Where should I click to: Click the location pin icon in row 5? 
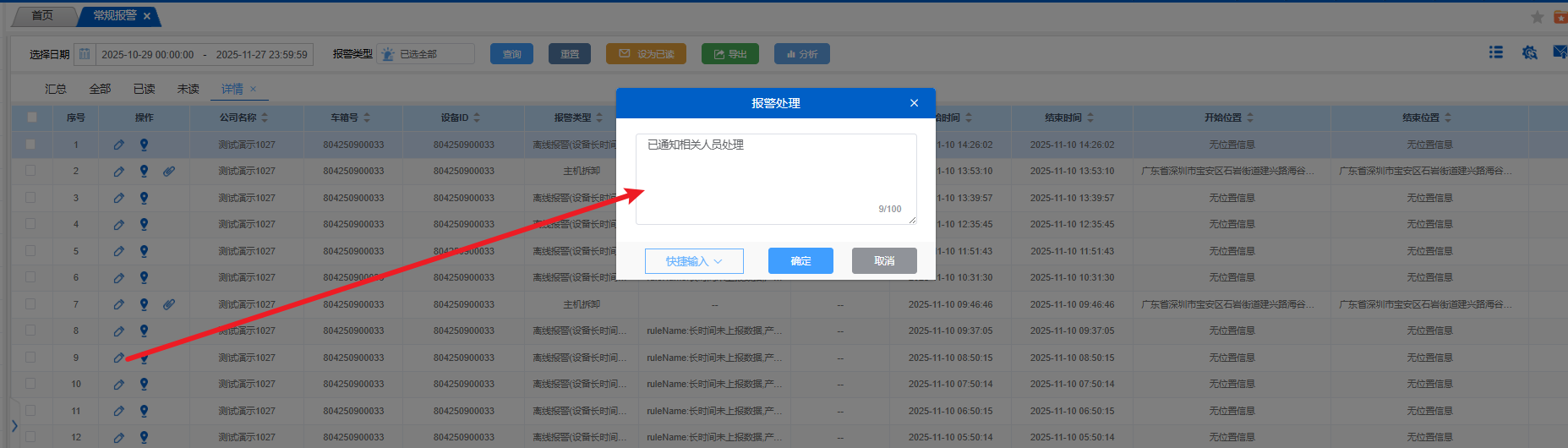click(x=144, y=251)
